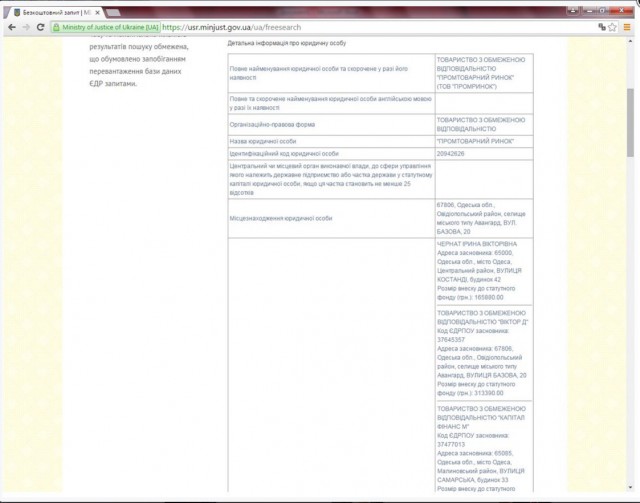Click the label Організаційно-правова форма

coord(272,125)
